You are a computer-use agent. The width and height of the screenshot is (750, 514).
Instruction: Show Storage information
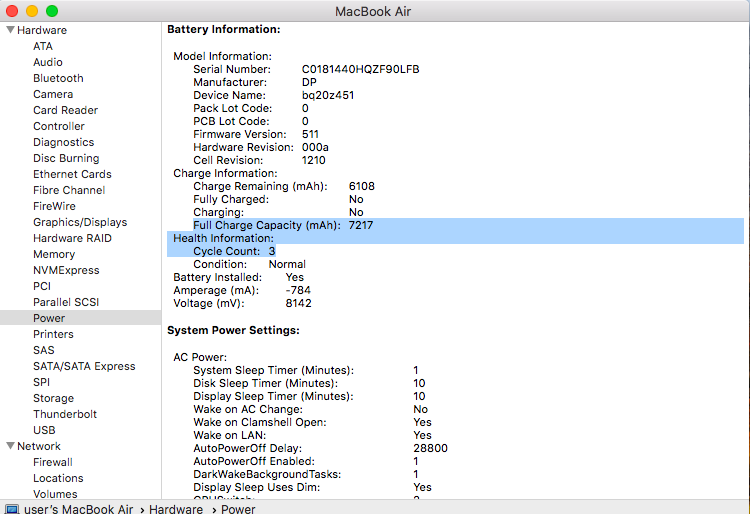coord(54,398)
